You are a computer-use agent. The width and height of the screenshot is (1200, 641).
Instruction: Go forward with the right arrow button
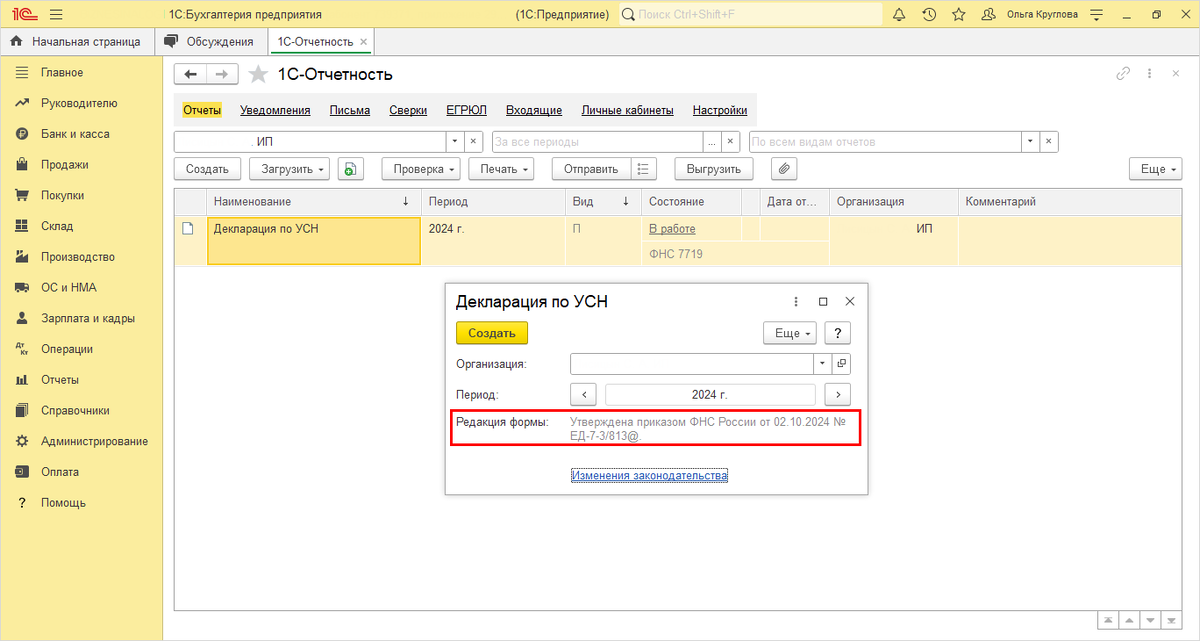click(x=223, y=74)
